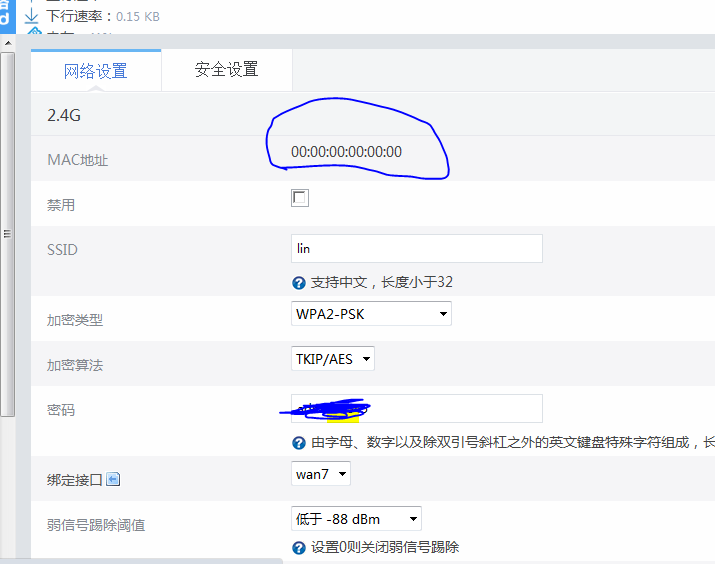Switch to the 安全设置 tab
Viewport: 715px width, 564px height.
click(x=226, y=70)
